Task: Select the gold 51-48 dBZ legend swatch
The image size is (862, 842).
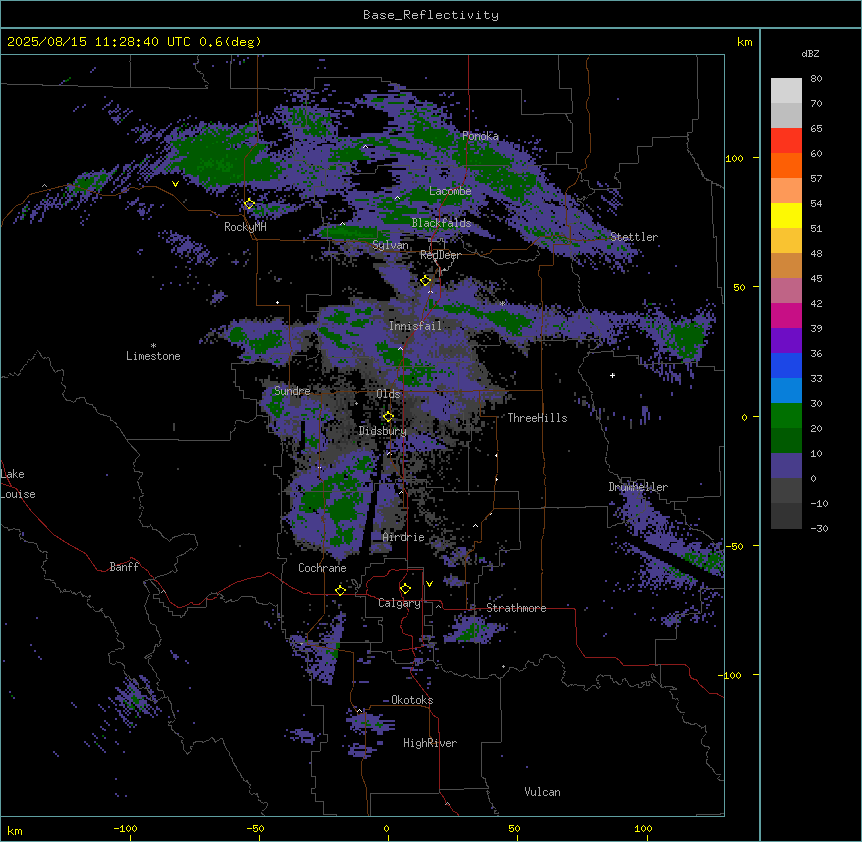Action: coord(786,241)
